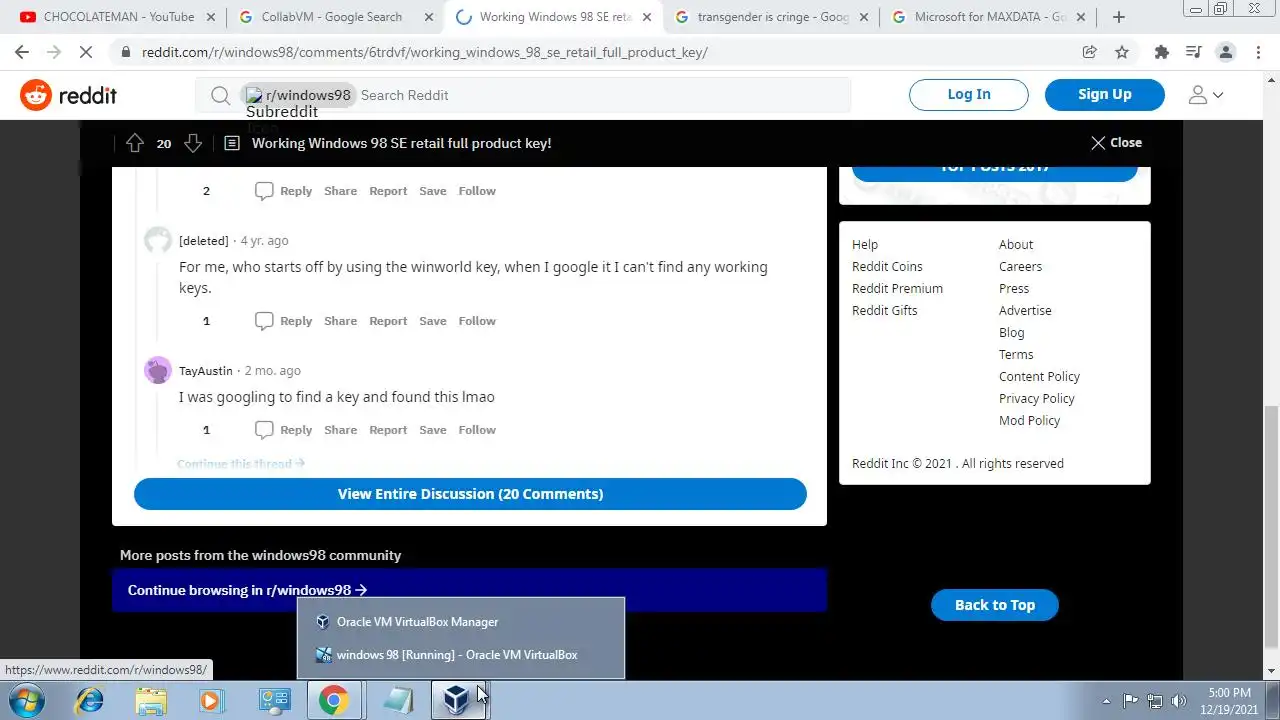Click Report on TayAustin's comment
The height and width of the screenshot is (720, 1280).
tap(388, 430)
